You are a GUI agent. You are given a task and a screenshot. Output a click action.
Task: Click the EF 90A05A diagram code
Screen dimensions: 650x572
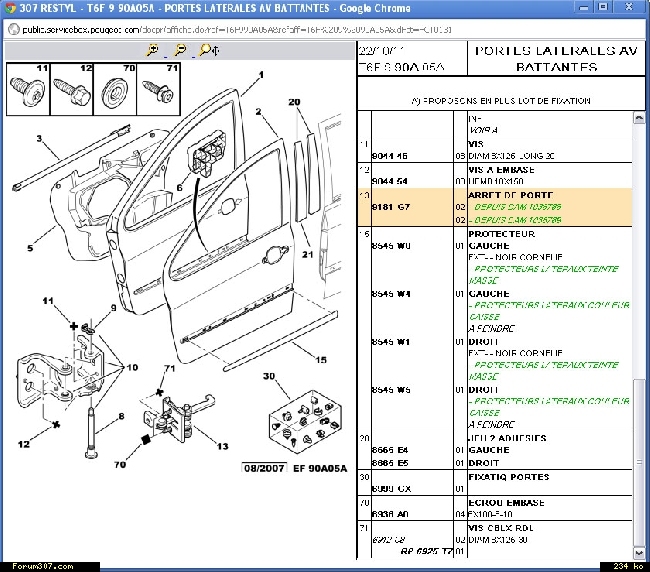(320, 468)
